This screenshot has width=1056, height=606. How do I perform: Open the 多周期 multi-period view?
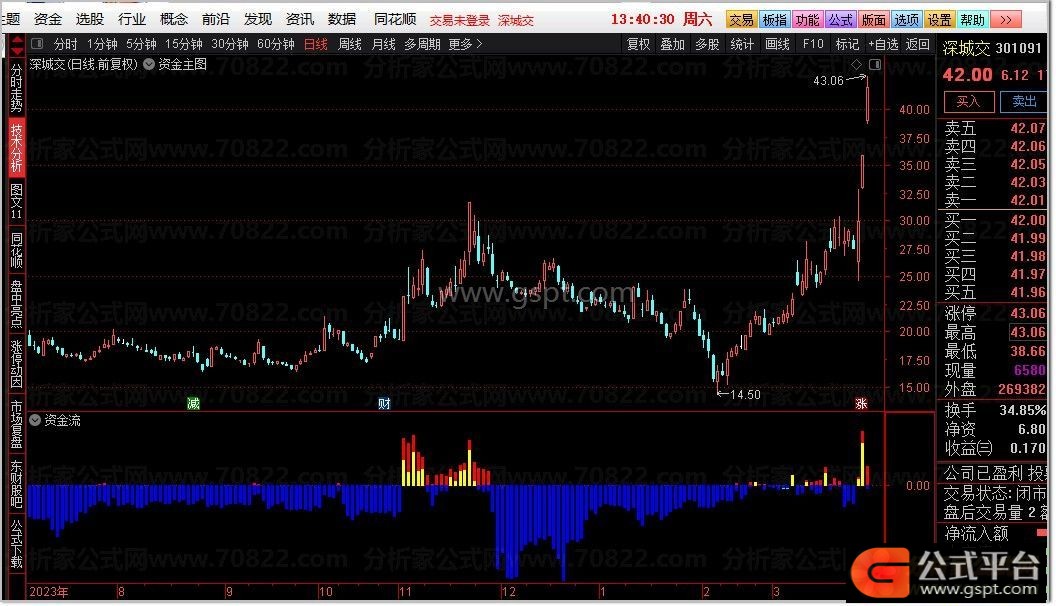(x=422, y=44)
